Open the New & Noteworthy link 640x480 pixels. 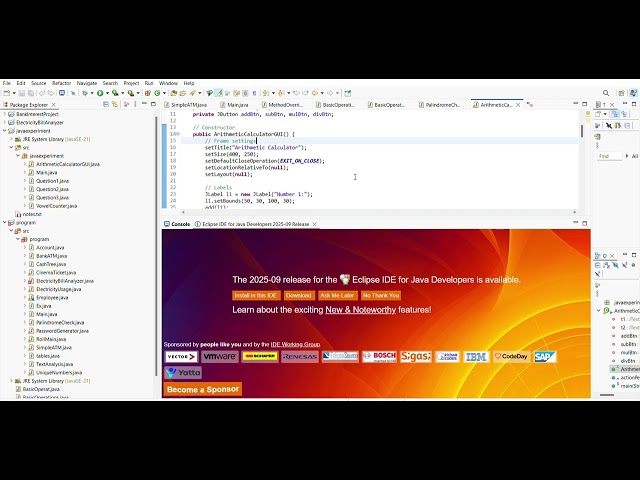point(360,310)
